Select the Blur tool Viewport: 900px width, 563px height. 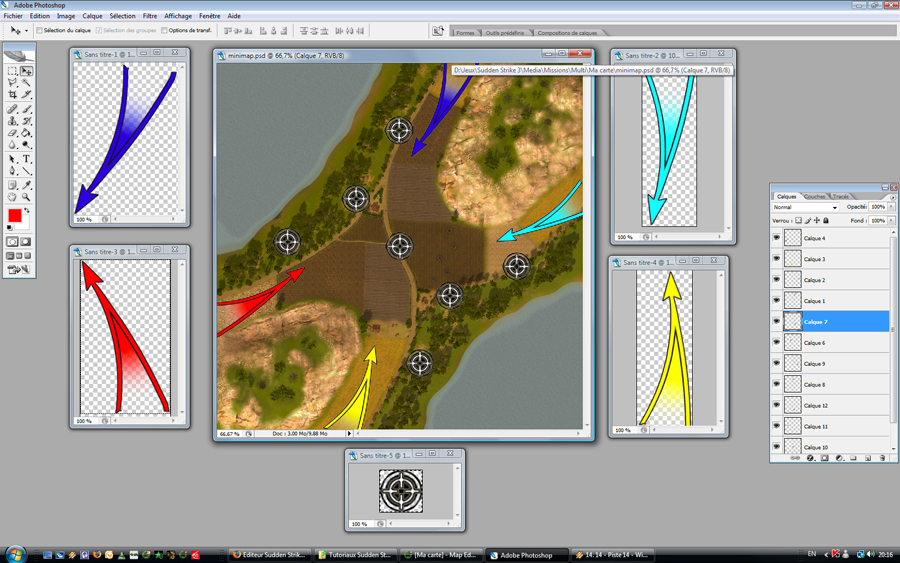point(12,145)
